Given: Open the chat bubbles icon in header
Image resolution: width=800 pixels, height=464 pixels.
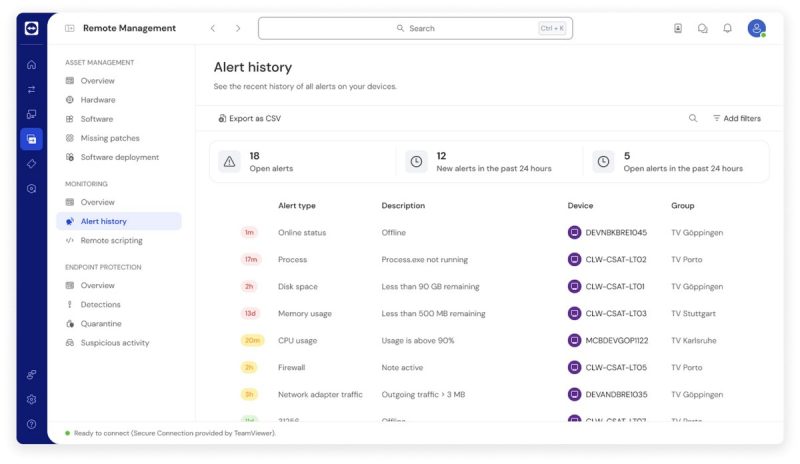Looking at the screenshot, I should tap(703, 28).
